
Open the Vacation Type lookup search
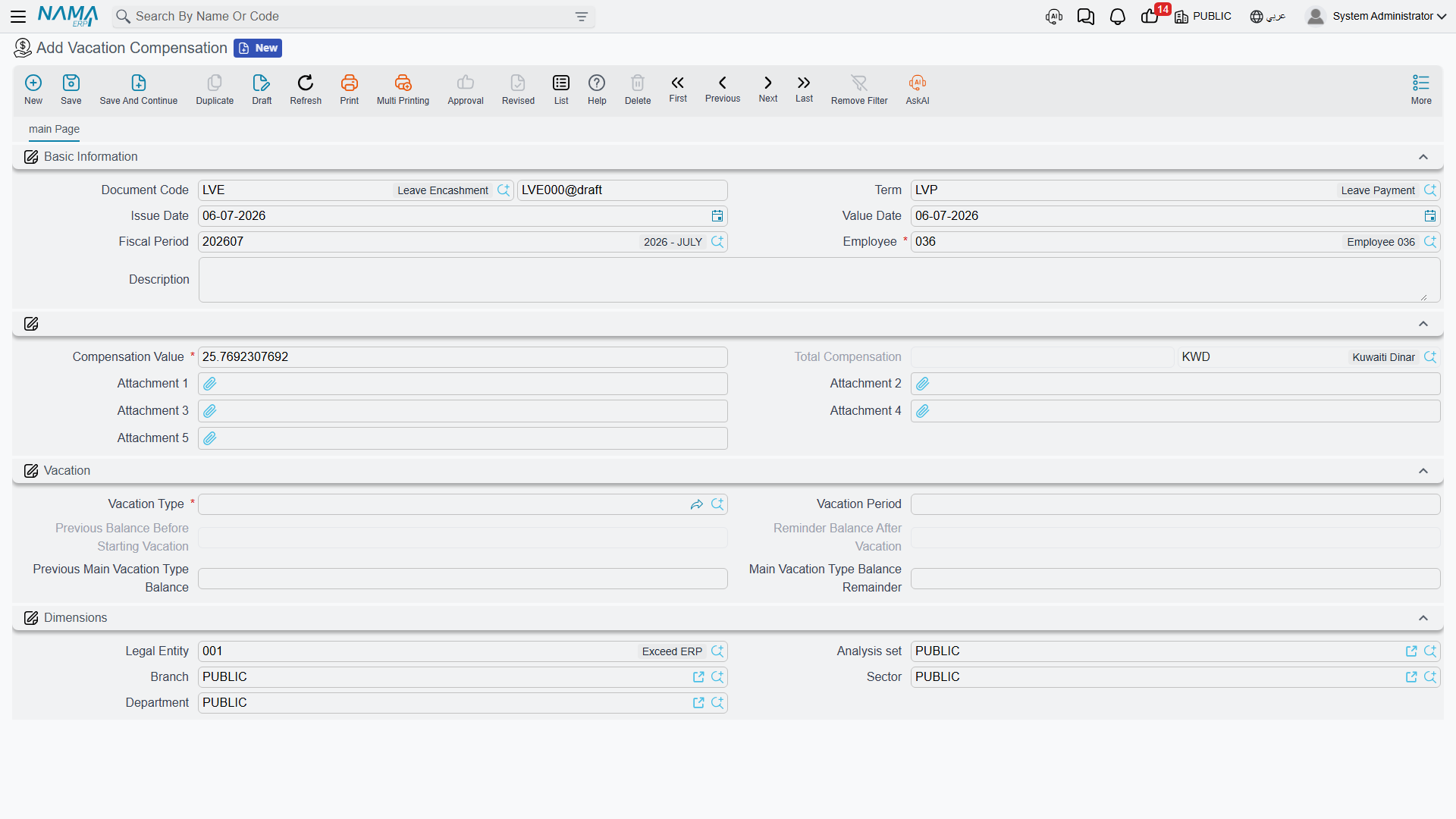coord(717,504)
